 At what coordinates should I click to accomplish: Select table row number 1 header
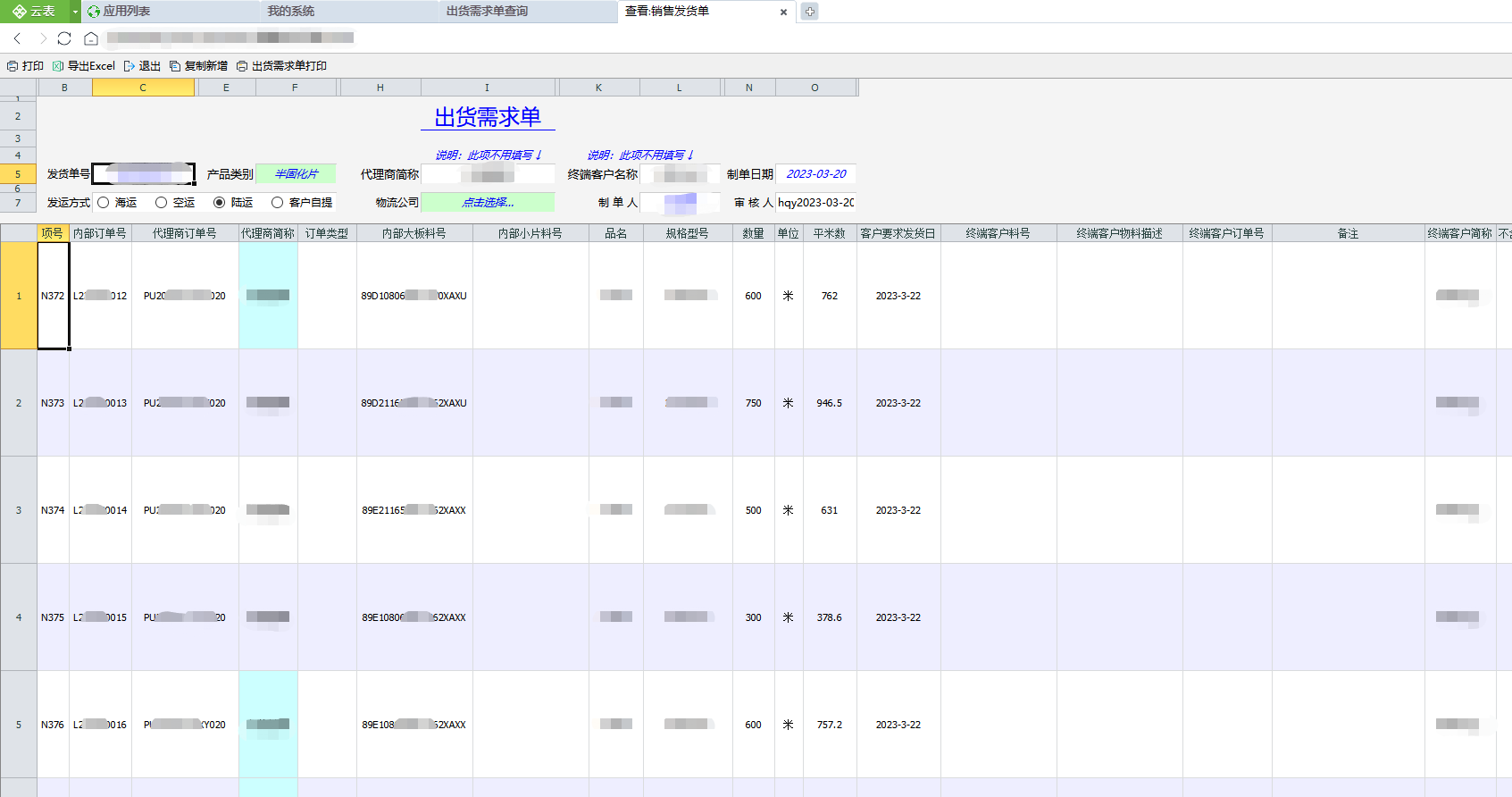pyautogui.click(x=18, y=296)
